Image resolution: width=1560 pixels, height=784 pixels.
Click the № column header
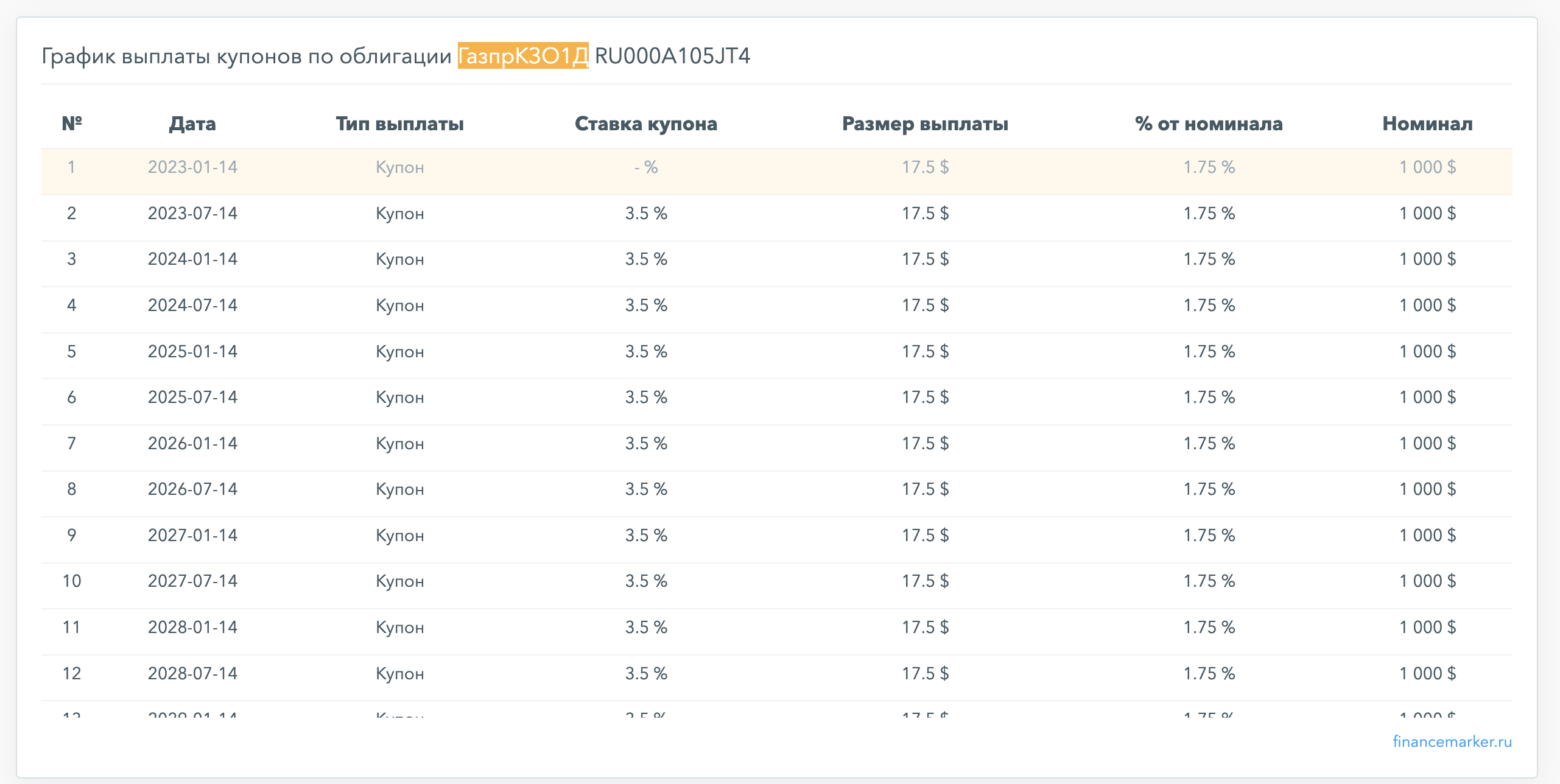coord(72,124)
